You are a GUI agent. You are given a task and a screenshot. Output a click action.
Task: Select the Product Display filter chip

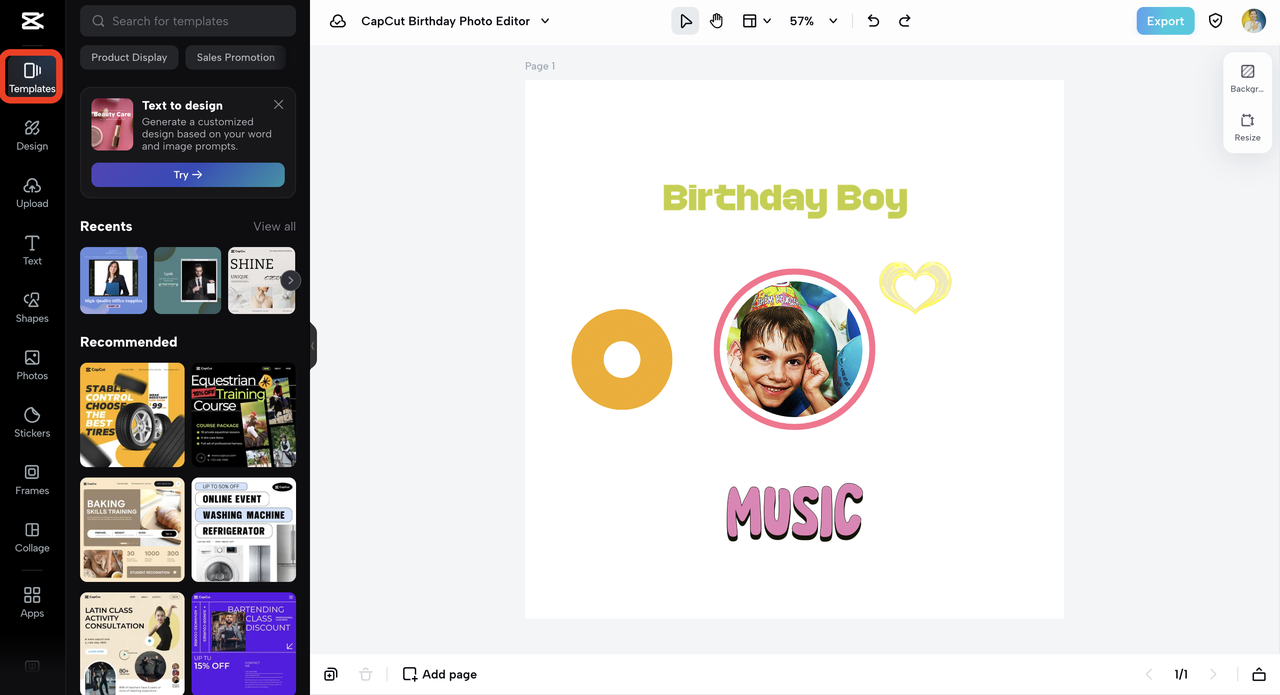(x=129, y=57)
